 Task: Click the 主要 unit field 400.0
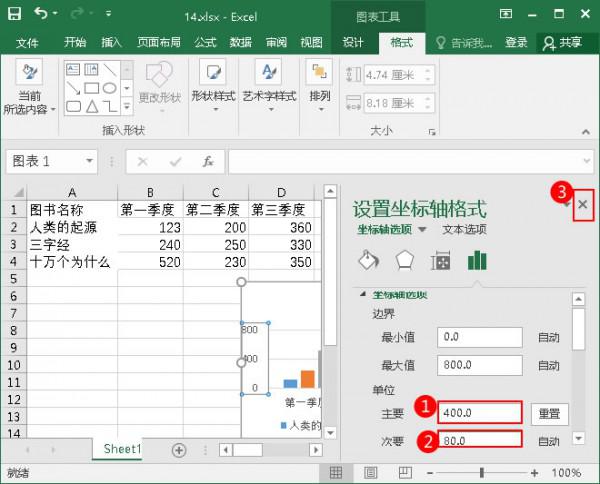coord(480,412)
